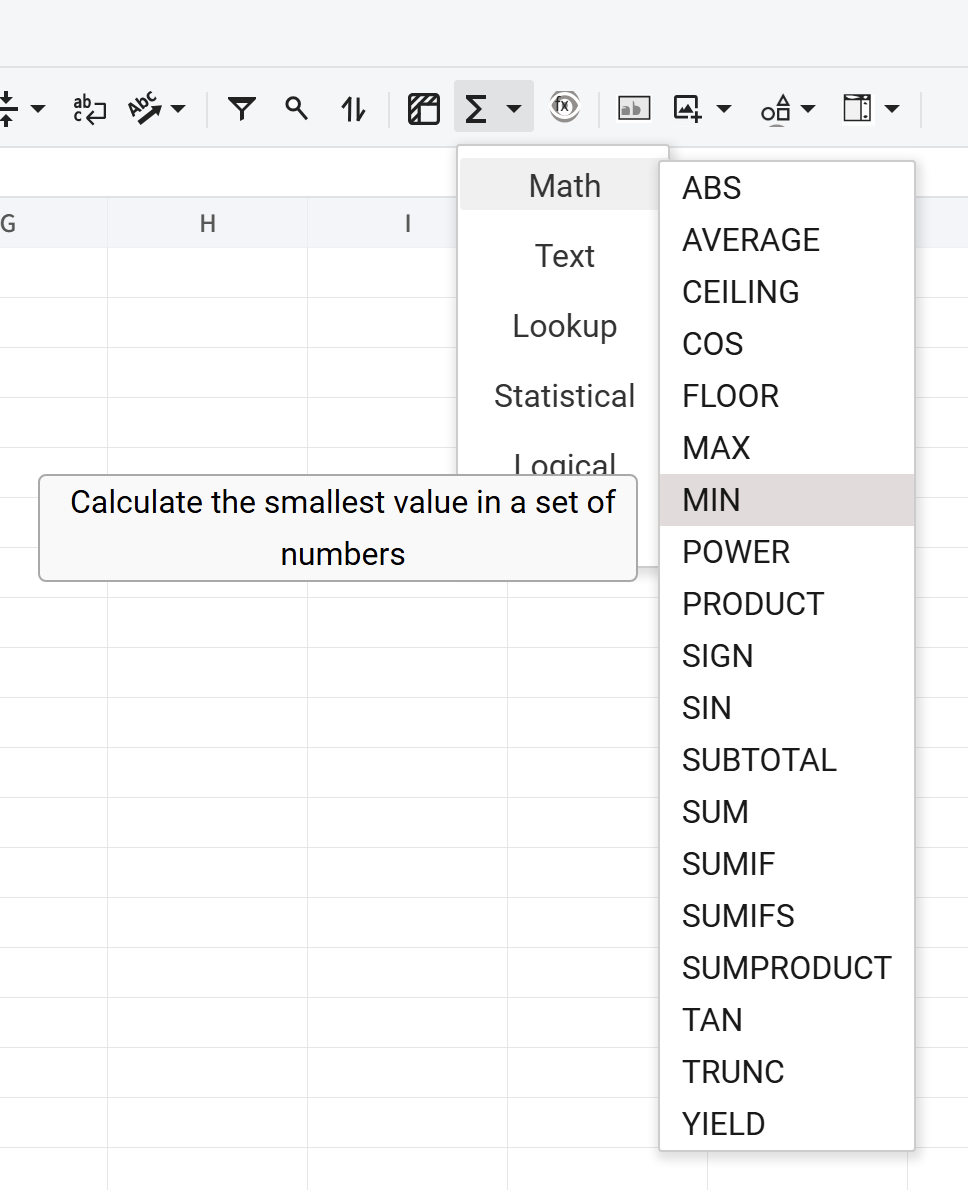Toggle the show formulas fx icon

point(565,106)
